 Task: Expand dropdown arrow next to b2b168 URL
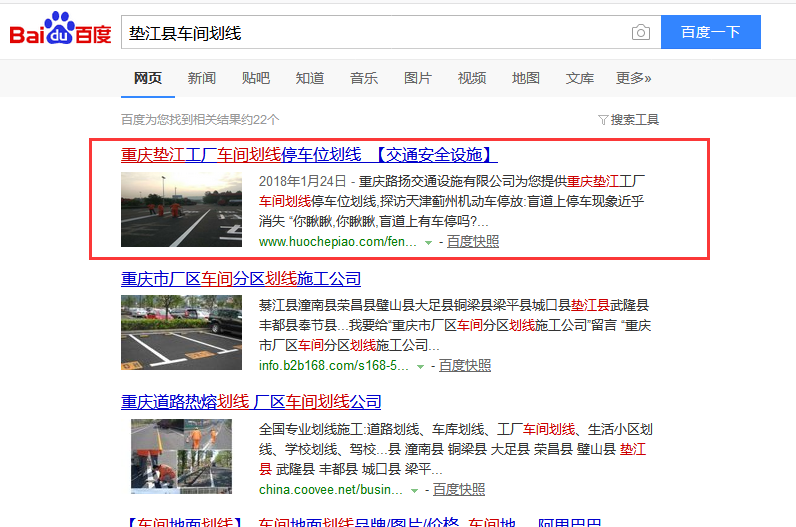pyautogui.click(x=420, y=367)
